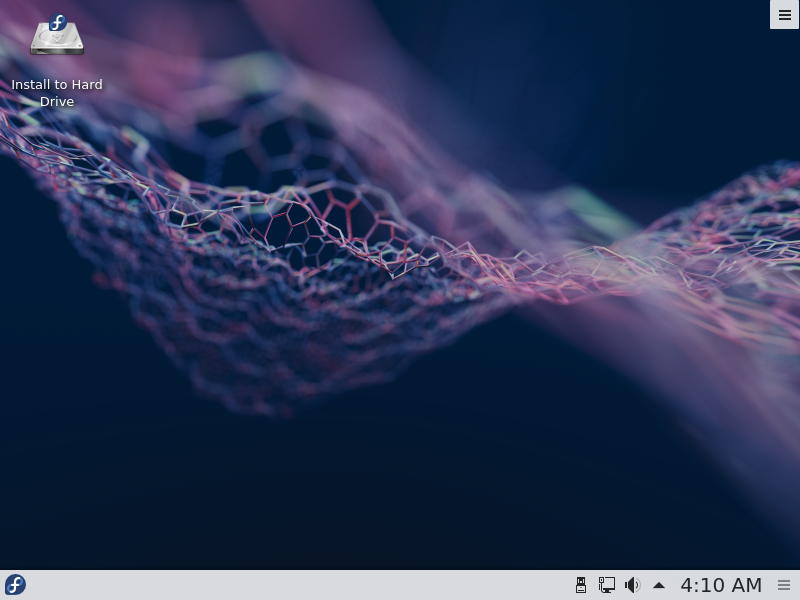Screen dimensions: 800x600
Task: Show the calendar popup from the 4:10 AM clock
Action: click(721, 585)
